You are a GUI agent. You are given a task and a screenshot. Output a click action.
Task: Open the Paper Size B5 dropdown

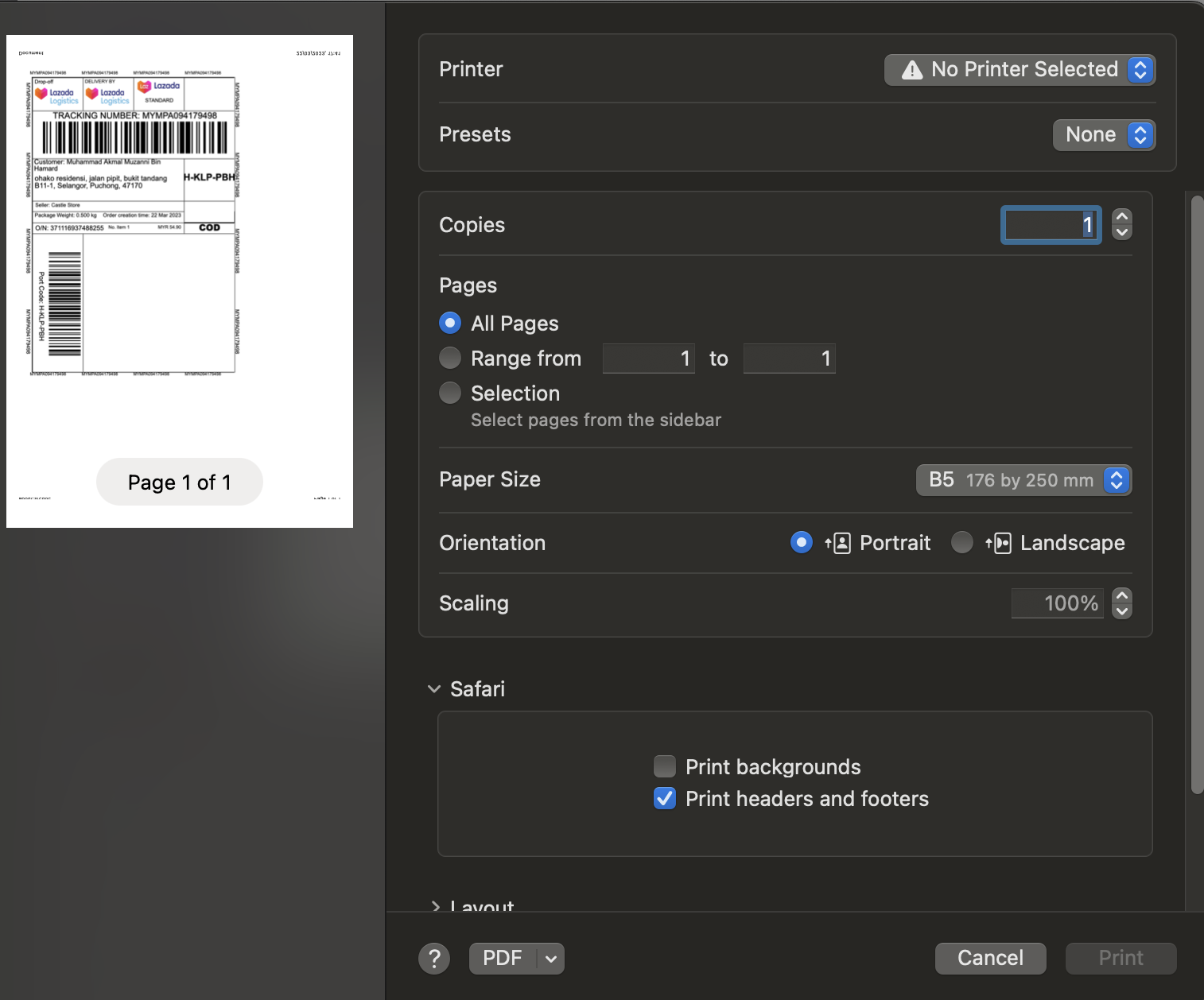point(1023,480)
